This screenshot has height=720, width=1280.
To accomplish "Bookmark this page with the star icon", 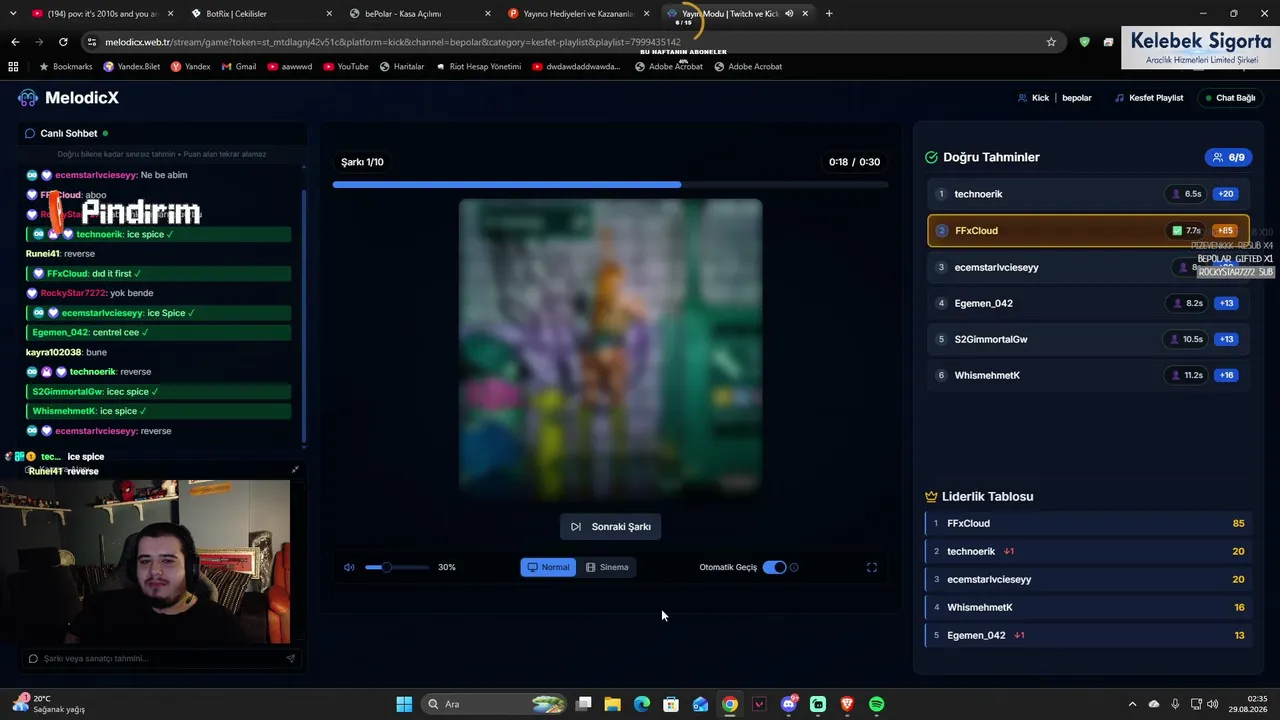I will 1051,42.
